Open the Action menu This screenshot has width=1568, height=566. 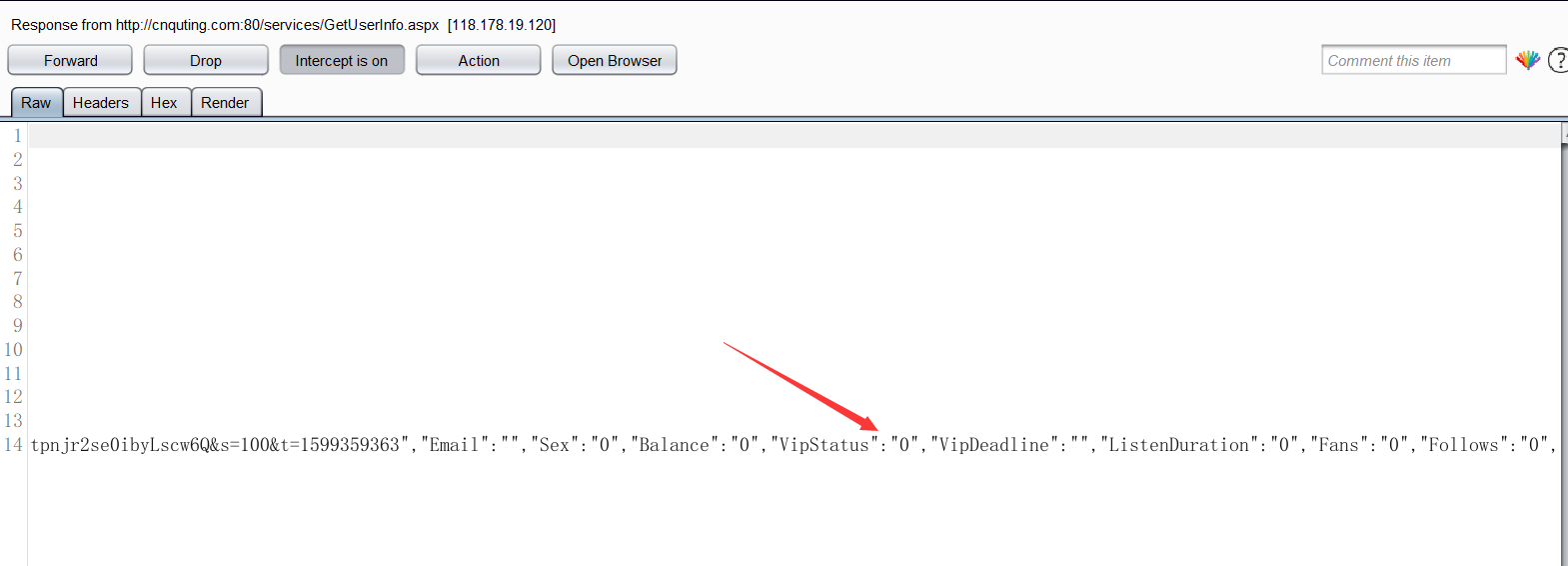pyautogui.click(x=479, y=60)
